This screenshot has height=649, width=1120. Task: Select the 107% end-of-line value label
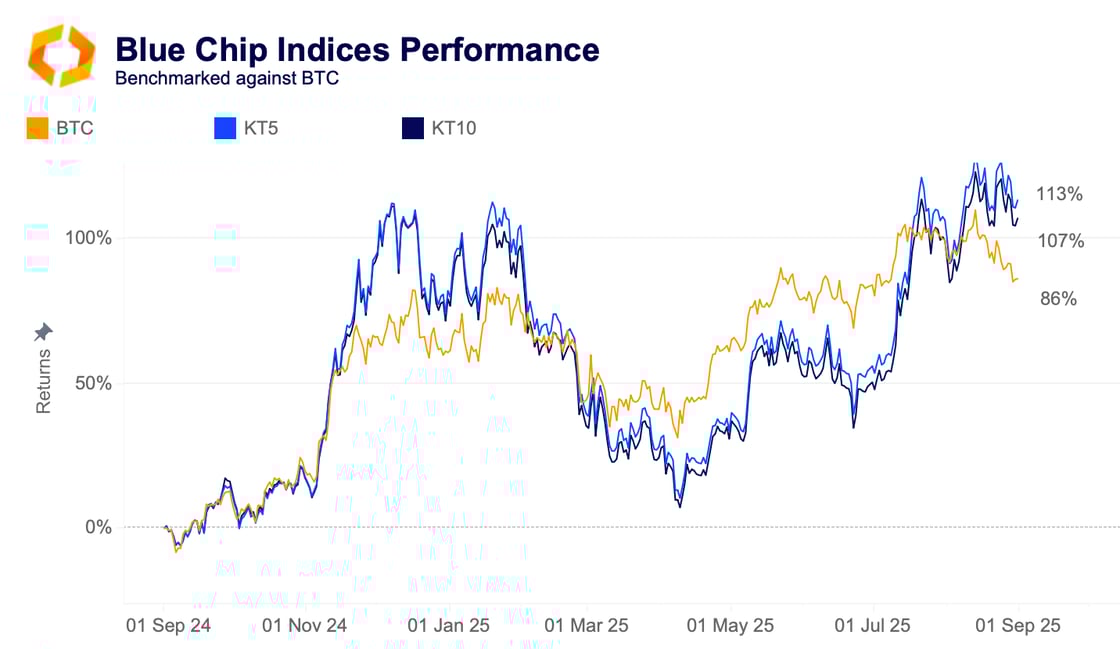click(x=1059, y=241)
